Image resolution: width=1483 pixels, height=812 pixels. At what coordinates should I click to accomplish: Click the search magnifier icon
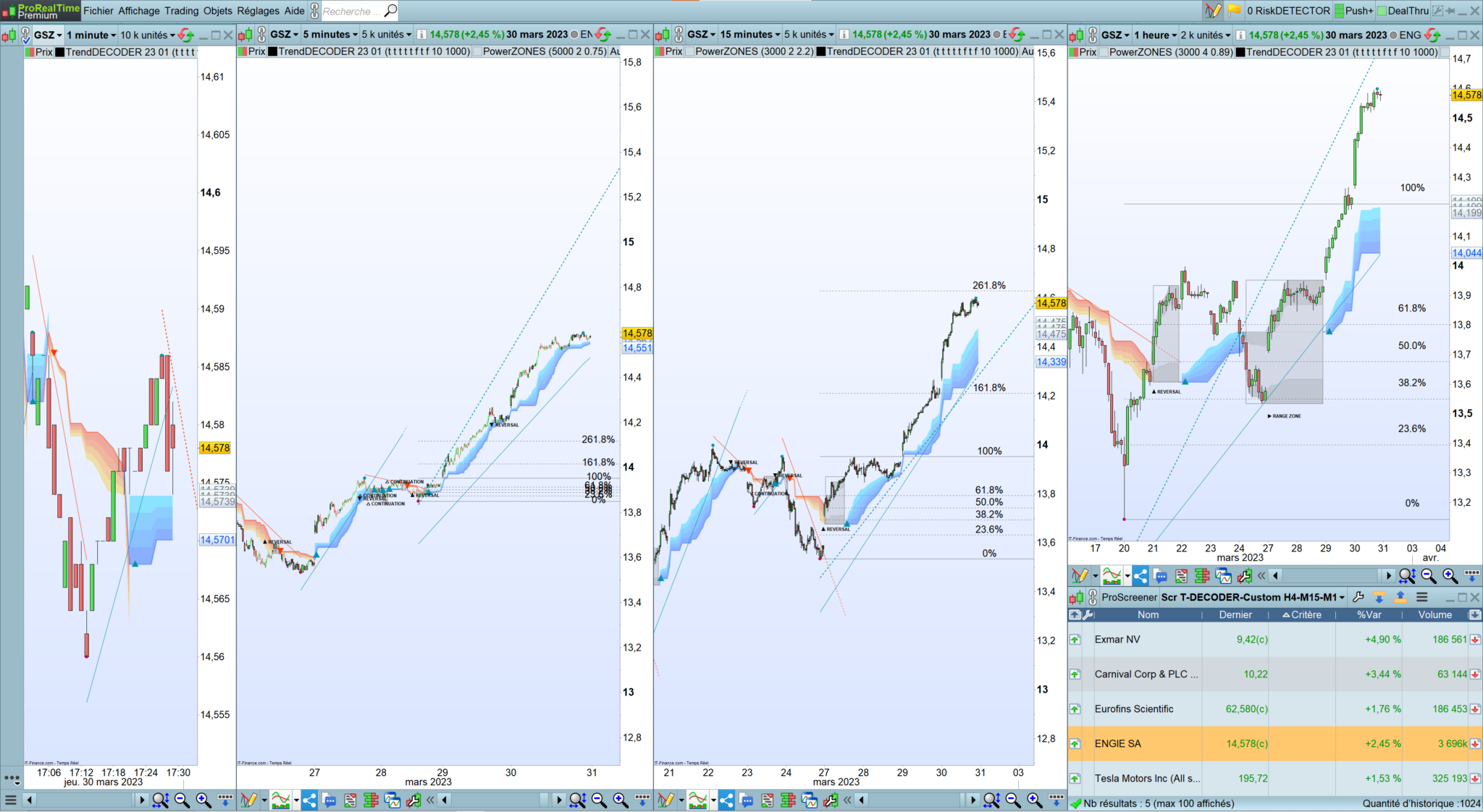tap(390, 11)
